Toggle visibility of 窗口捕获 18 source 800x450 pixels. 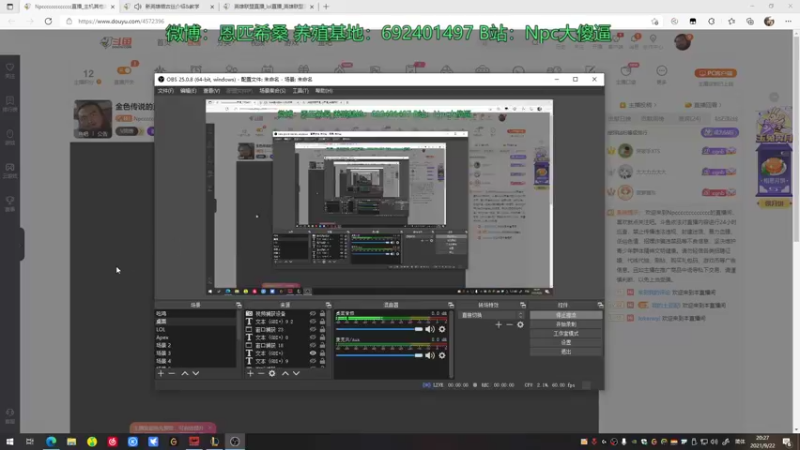point(313,345)
